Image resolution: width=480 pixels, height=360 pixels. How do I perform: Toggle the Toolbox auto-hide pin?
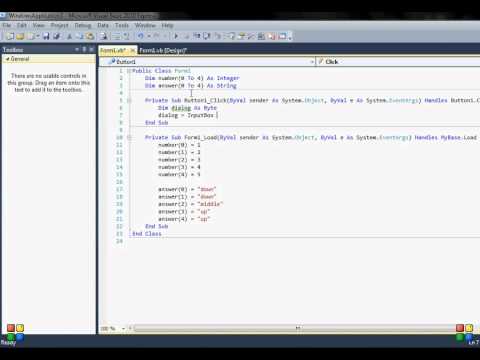point(84,49)
